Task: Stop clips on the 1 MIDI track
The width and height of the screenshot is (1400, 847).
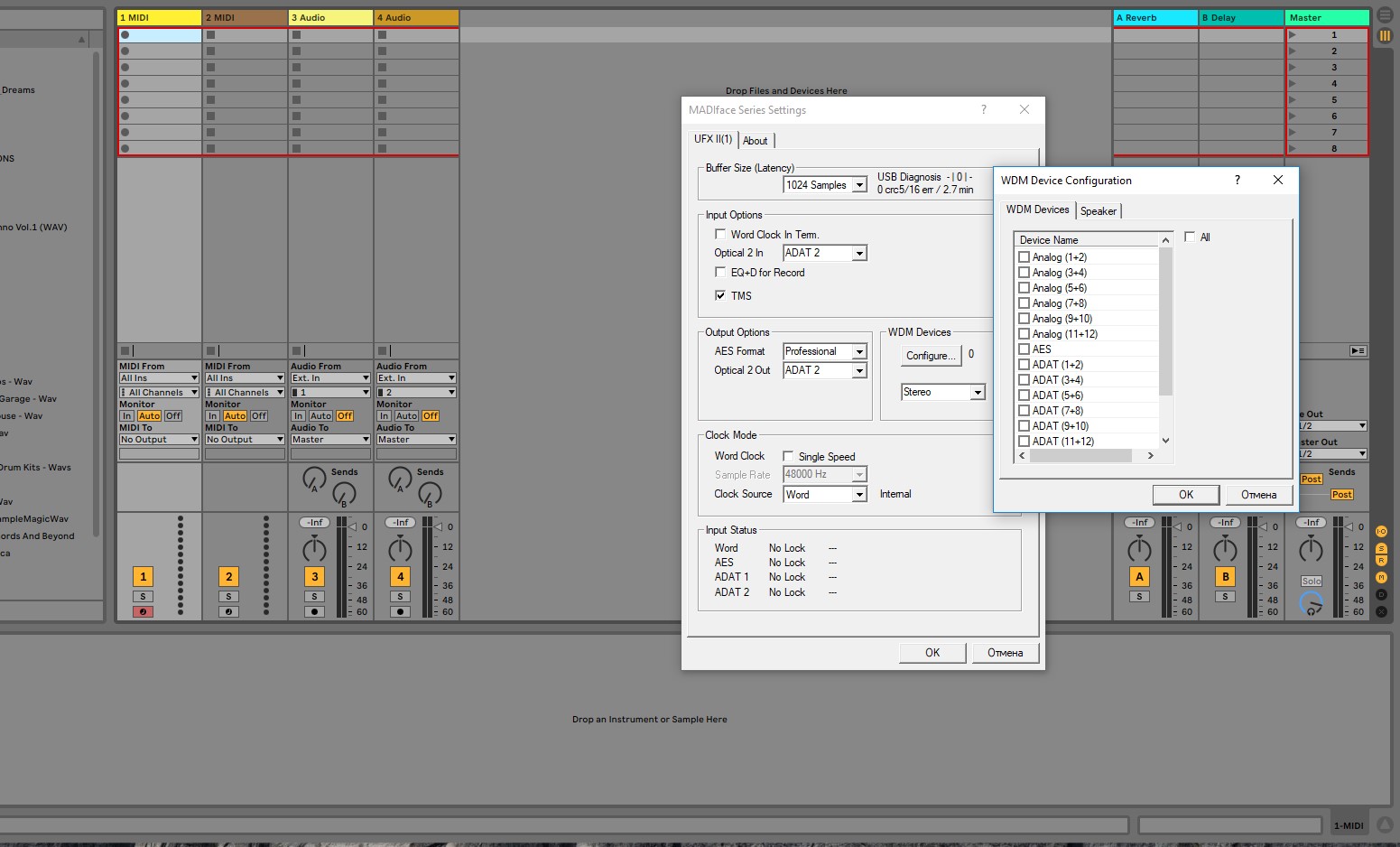Action: (x=125, y=350)
